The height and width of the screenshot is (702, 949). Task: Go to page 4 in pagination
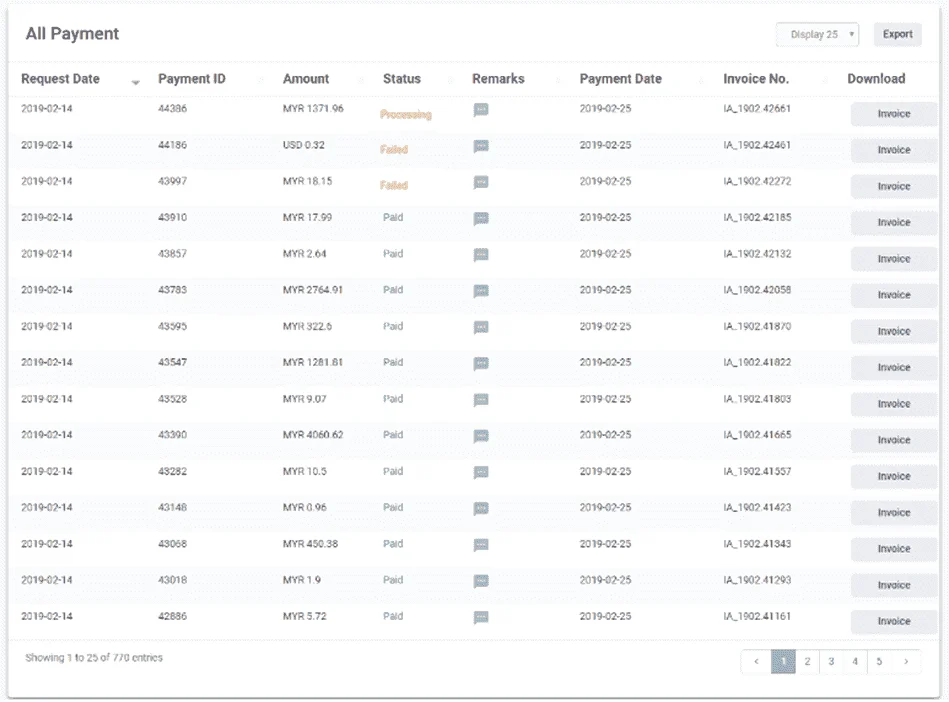tap(855, 661)
